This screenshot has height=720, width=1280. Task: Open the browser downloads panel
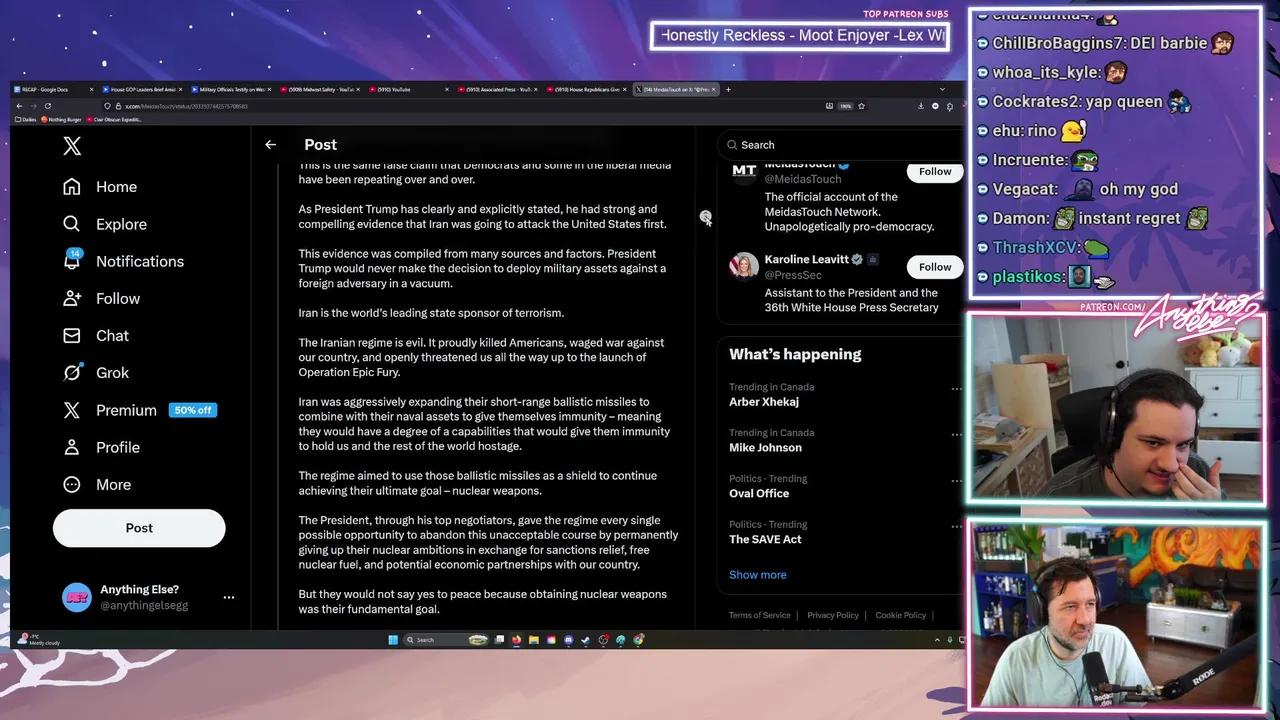pos(921,106)
